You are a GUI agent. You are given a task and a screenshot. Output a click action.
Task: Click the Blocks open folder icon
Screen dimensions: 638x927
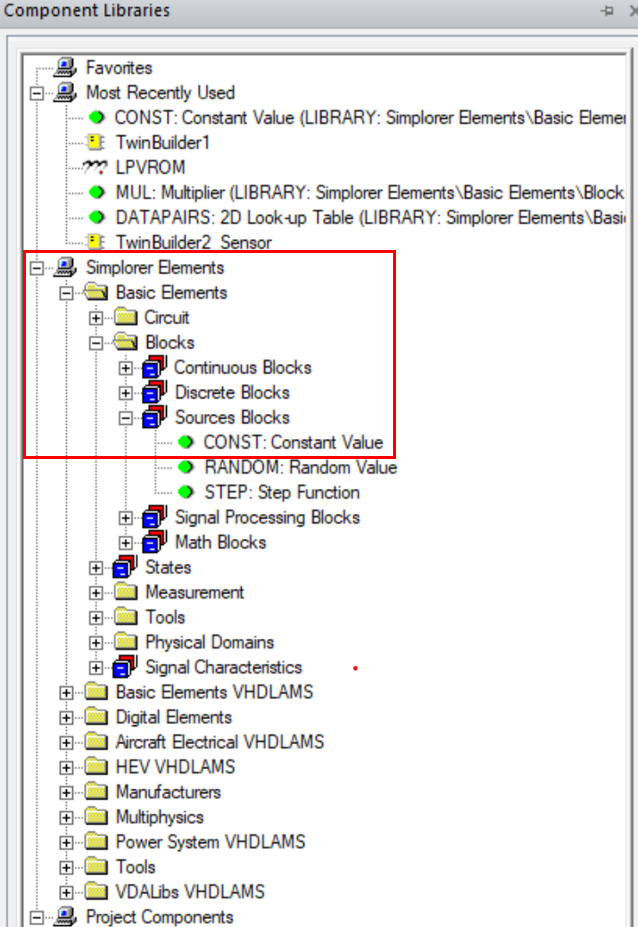(125, 342)
